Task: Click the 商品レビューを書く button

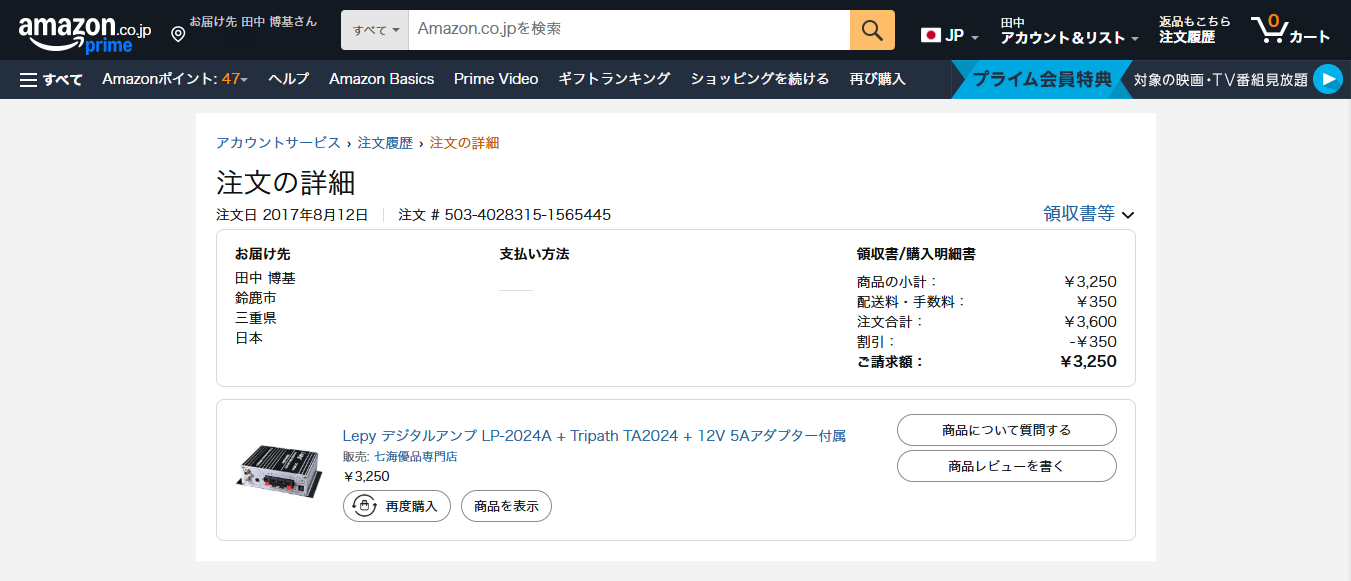Action: click(x=1006, y=466)
